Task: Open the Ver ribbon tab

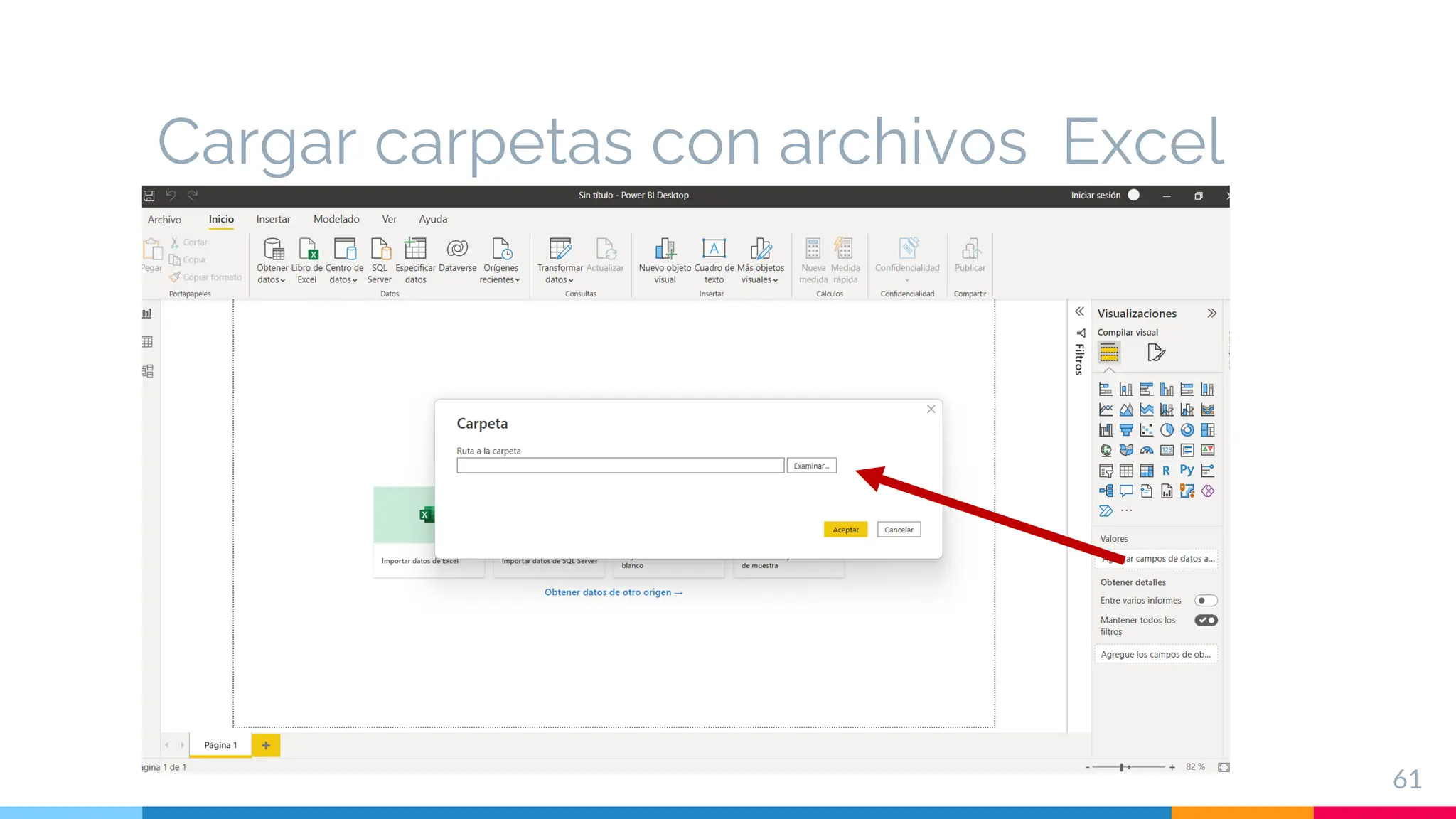Action: click(389, 220)
